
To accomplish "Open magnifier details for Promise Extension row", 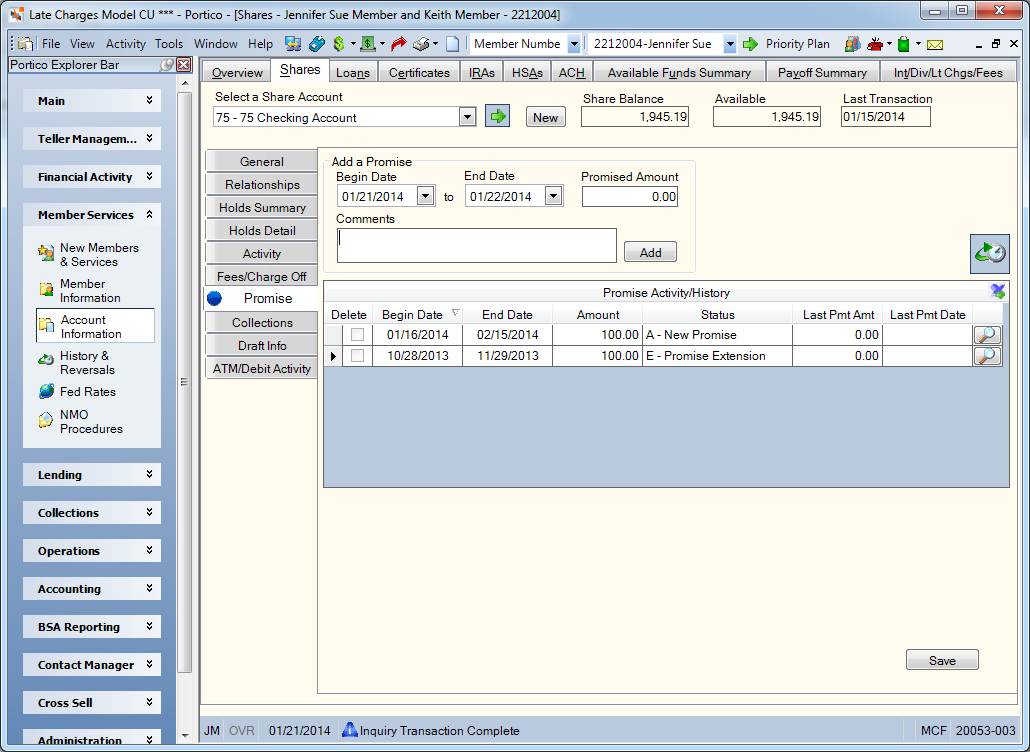I will [x=987, y=356].
